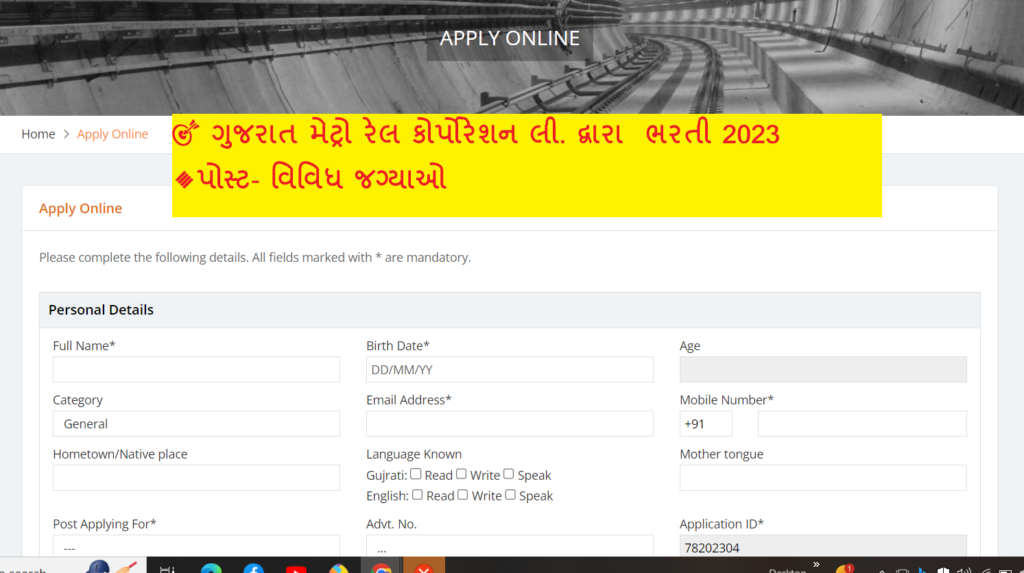Open YouTube from the taskbar
Viewport: 1024px width, 573px height.
296,568
